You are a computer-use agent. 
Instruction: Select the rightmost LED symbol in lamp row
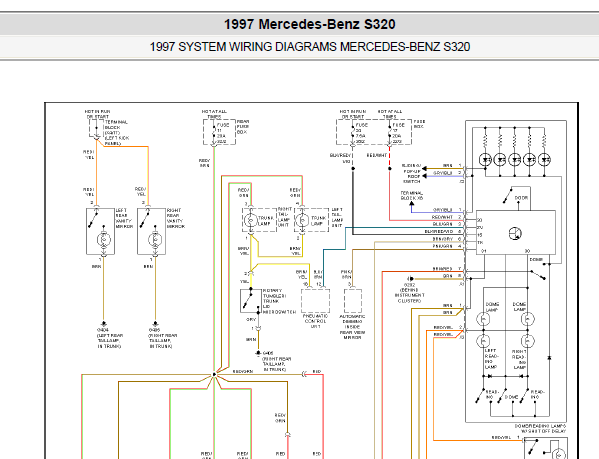coord(544,159)
